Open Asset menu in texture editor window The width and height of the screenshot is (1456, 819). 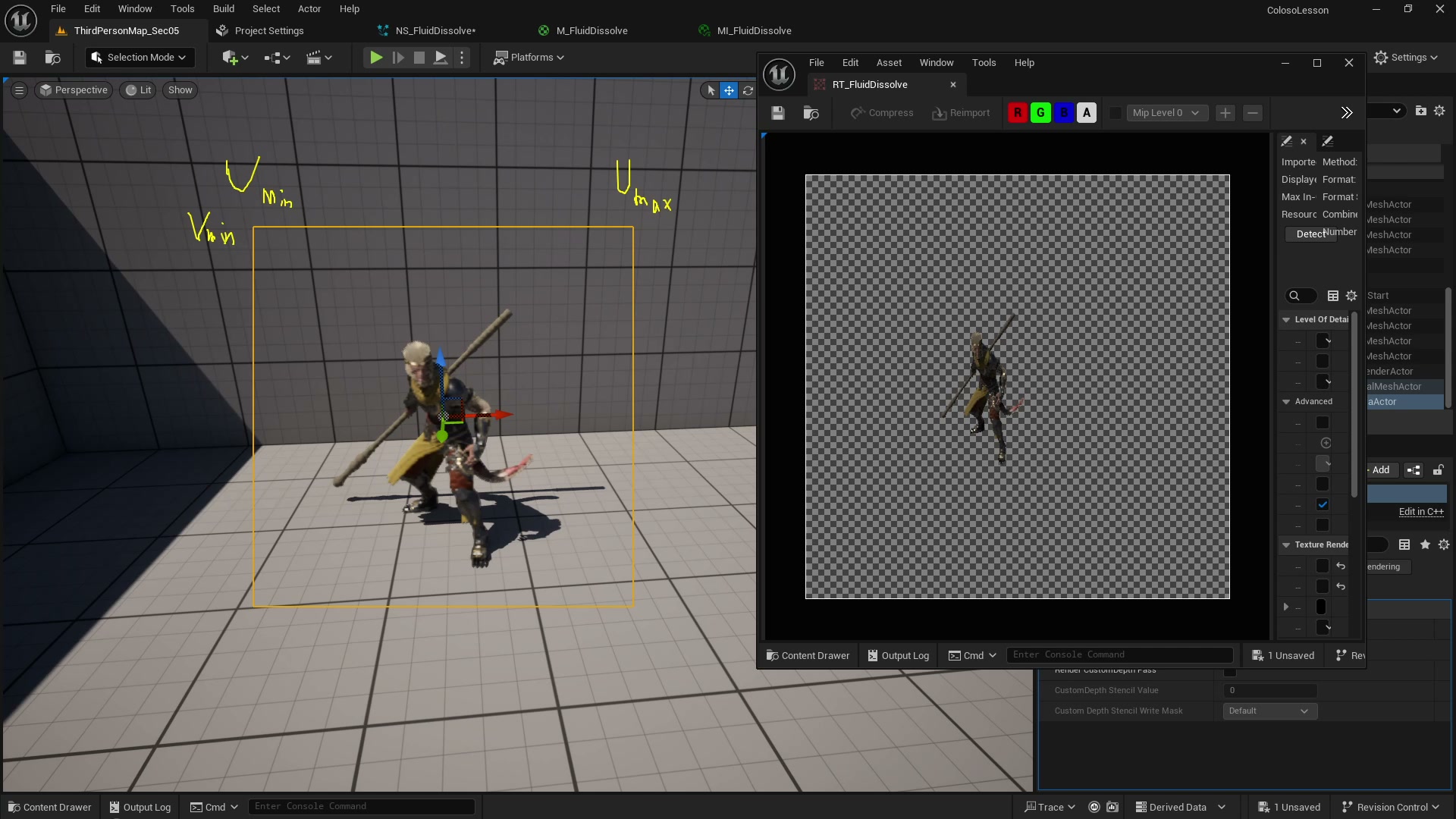[x=889, y=63]
